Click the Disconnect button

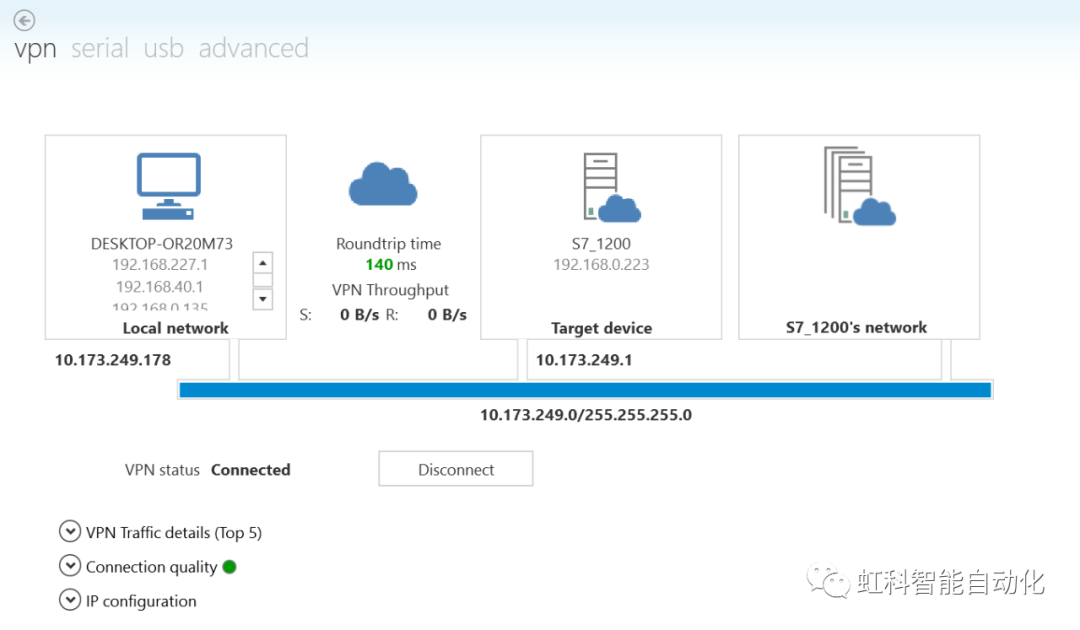[x=455, y=469]
